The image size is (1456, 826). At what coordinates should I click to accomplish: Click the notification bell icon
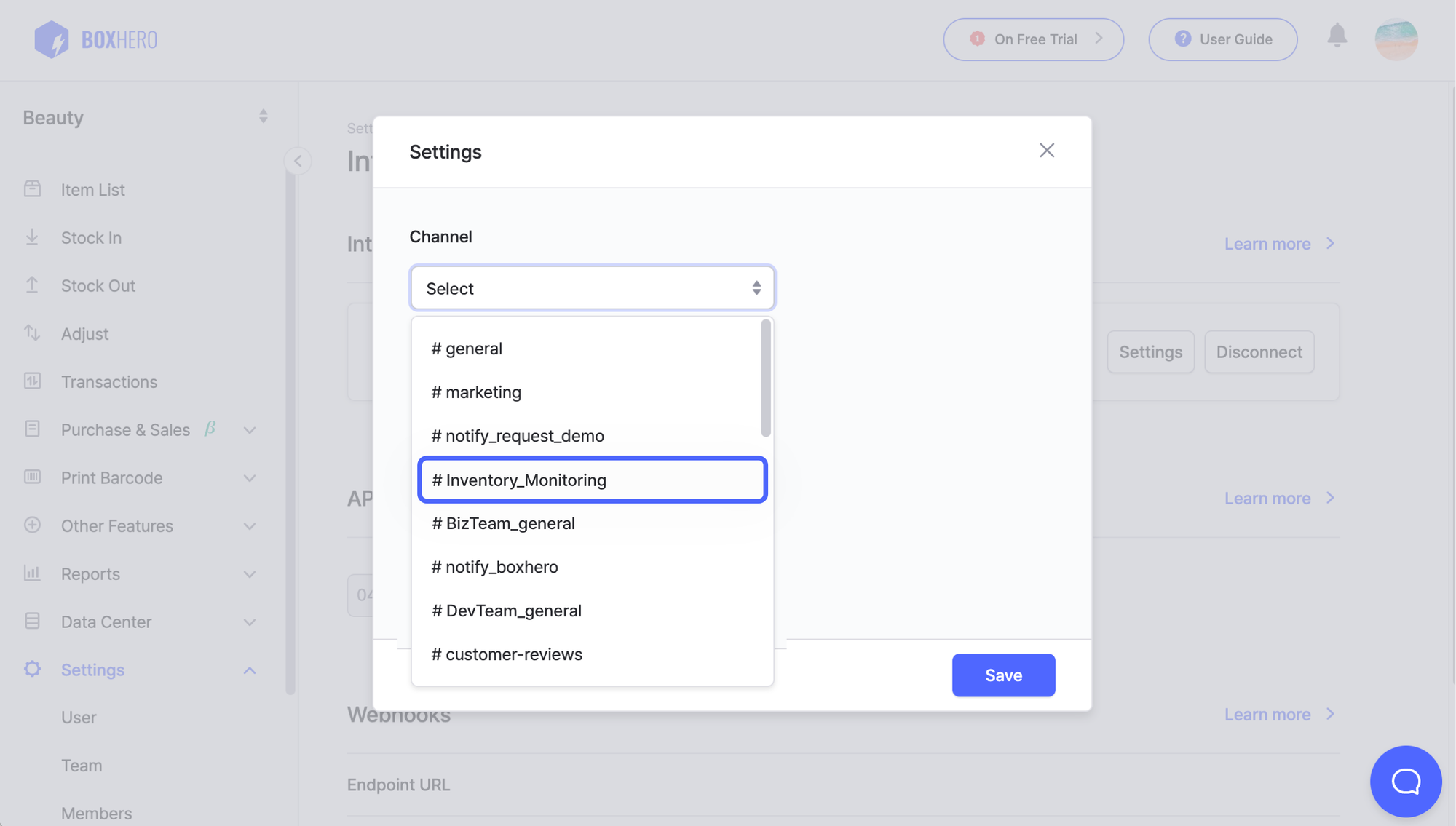point(1337,36)
